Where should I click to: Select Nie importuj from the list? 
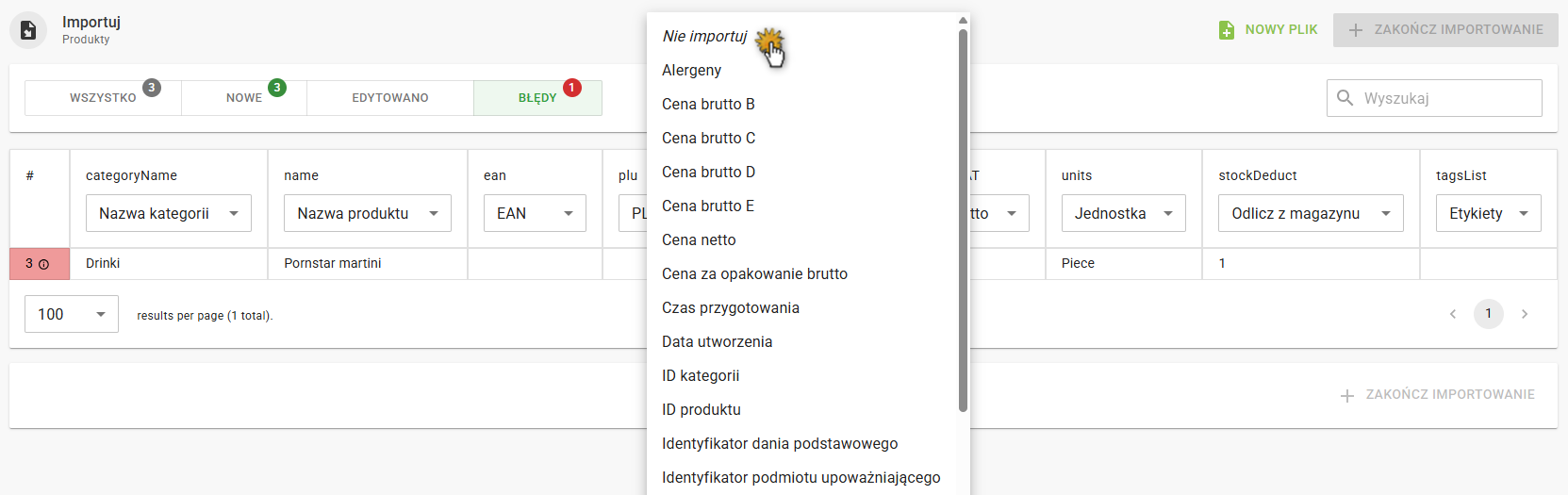pyautogui.click(x=704, y=37)
